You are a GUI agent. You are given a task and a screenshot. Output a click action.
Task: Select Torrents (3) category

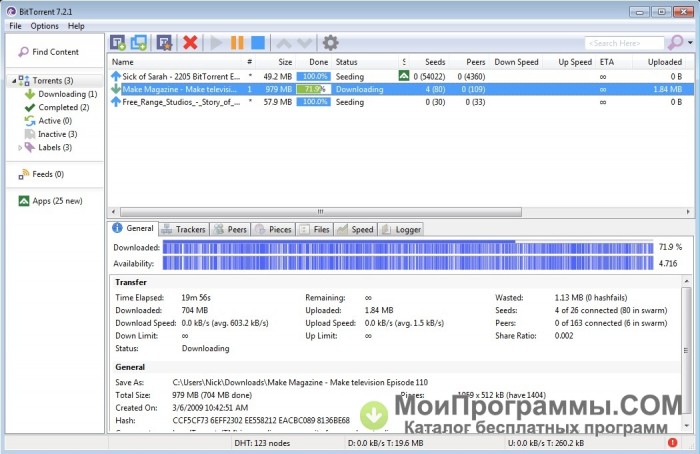click(x=53, y=80)
